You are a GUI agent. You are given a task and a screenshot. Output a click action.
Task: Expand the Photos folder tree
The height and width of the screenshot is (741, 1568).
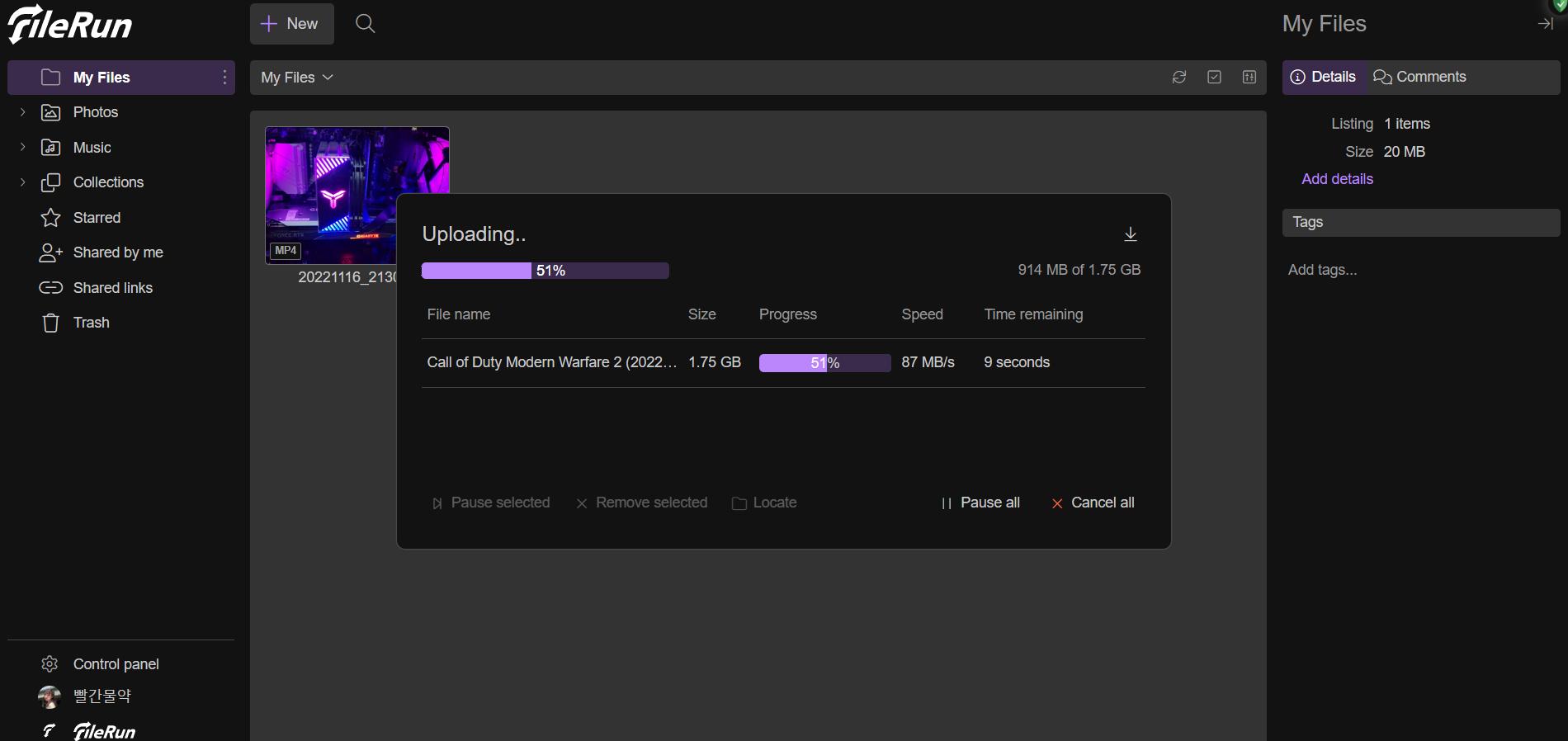(x=23, y=112)
